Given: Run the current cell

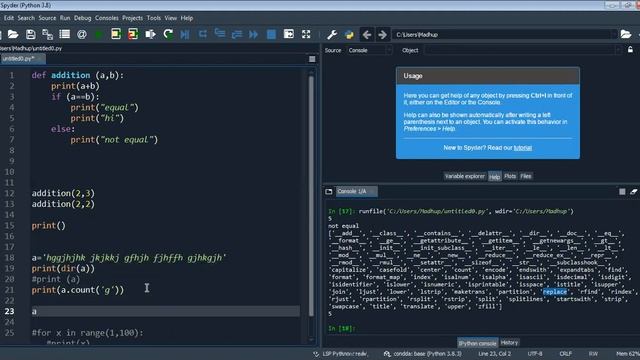Looking at the screenshot, I should pos(116,34).
